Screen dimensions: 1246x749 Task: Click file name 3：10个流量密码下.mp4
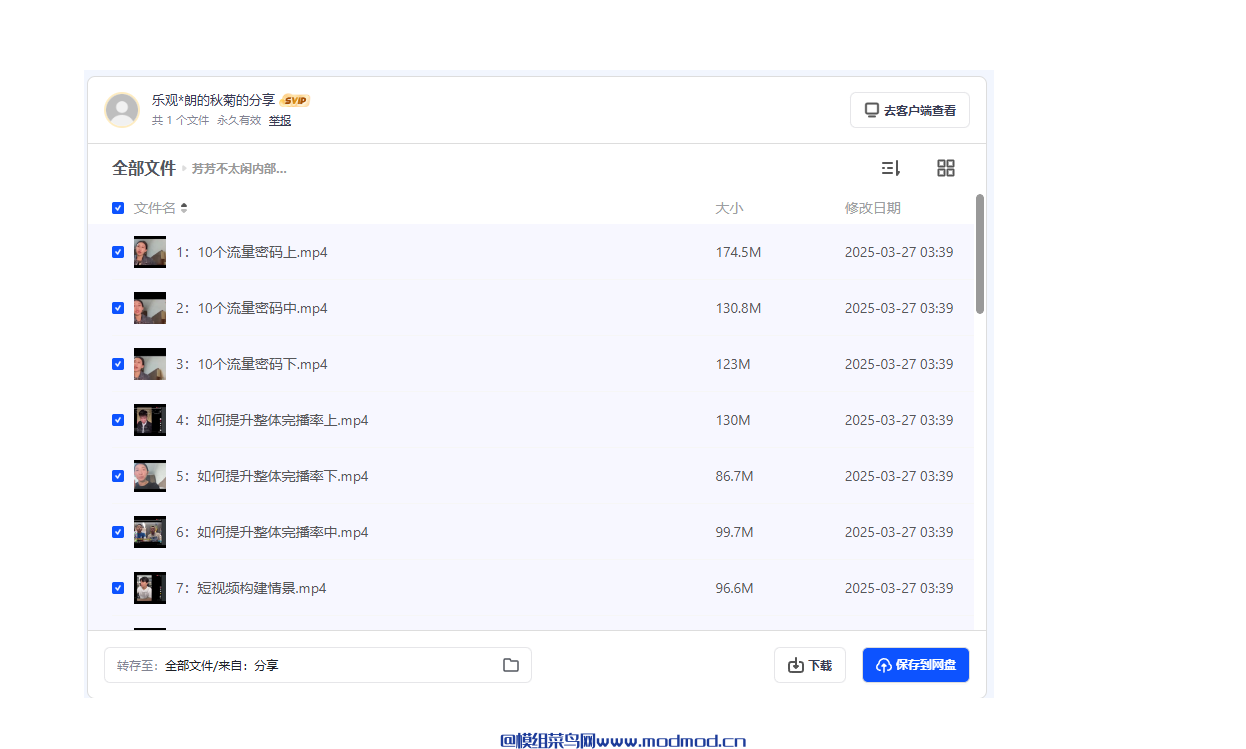tap(252, 364)
